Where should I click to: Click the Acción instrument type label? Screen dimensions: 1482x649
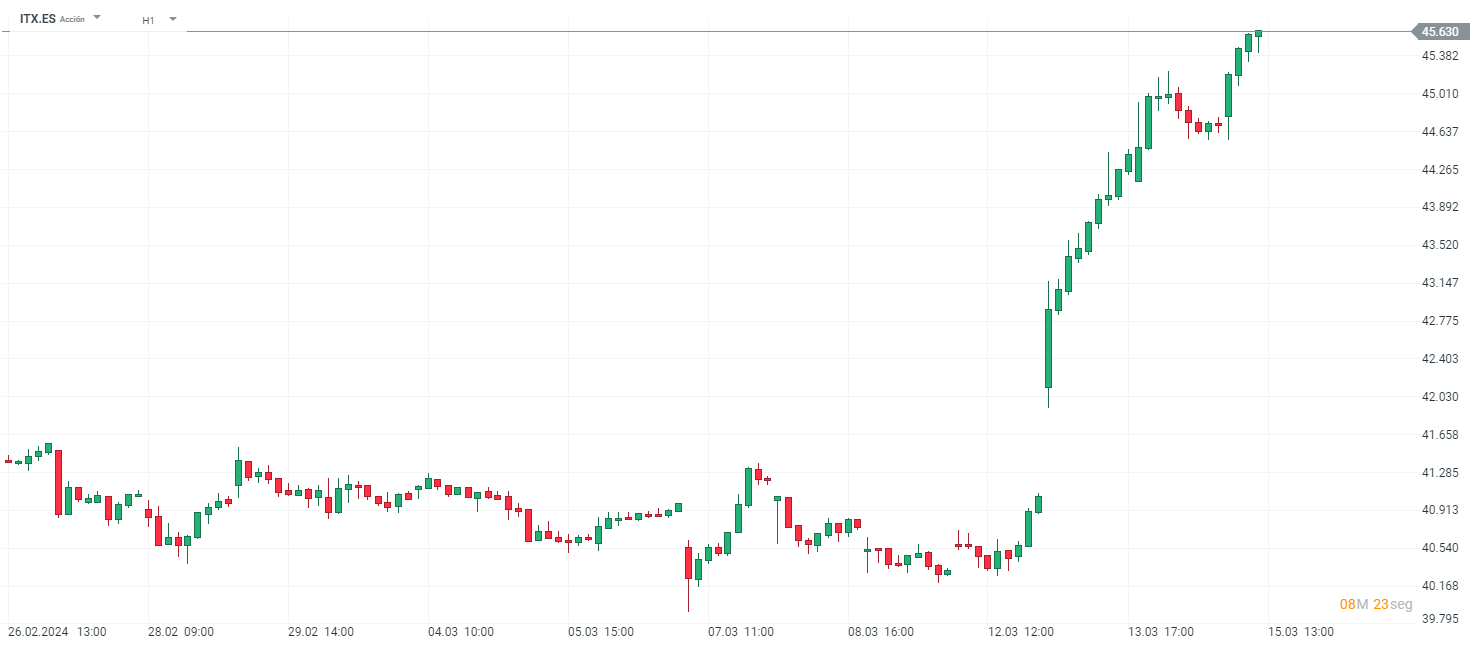coord(72,20)
